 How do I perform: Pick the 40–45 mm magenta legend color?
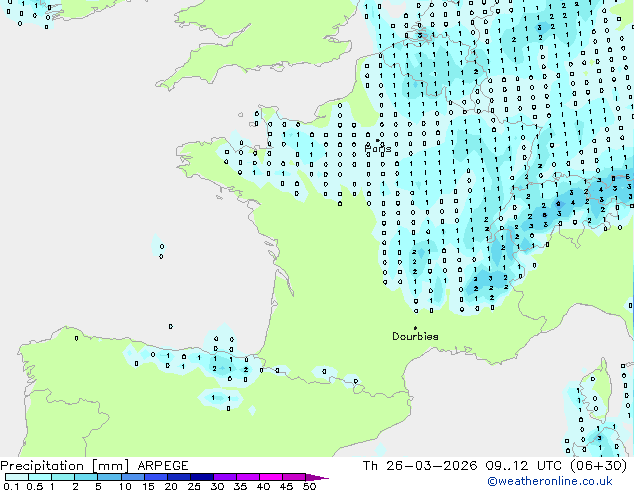[x=270, y=477]
